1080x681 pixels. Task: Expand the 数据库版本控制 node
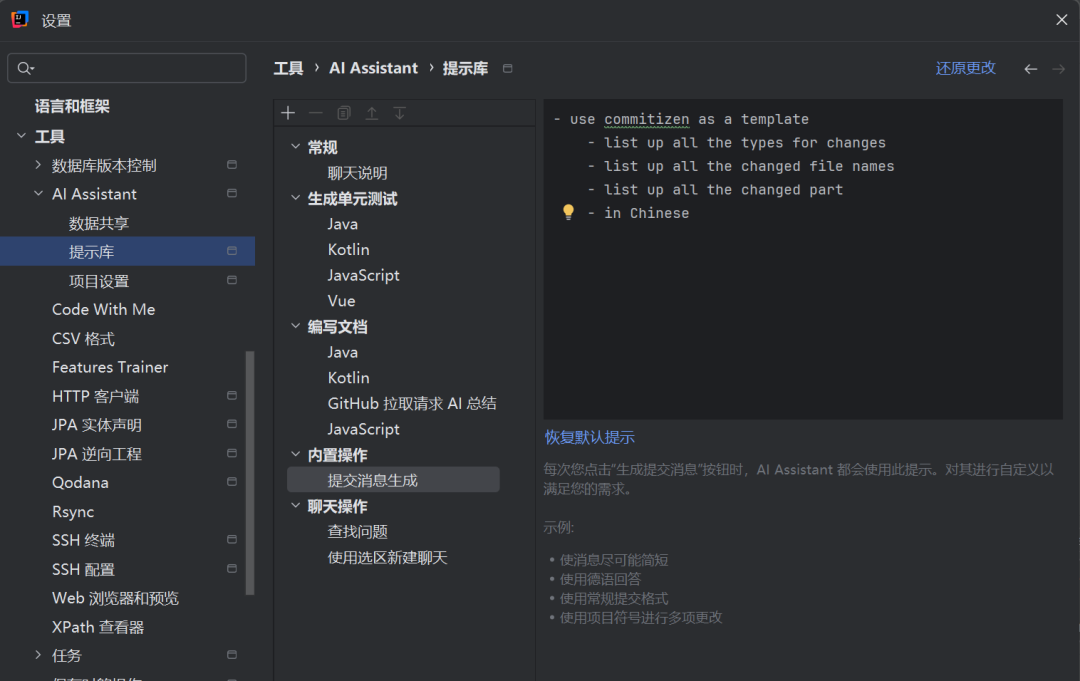pos(38,165)
